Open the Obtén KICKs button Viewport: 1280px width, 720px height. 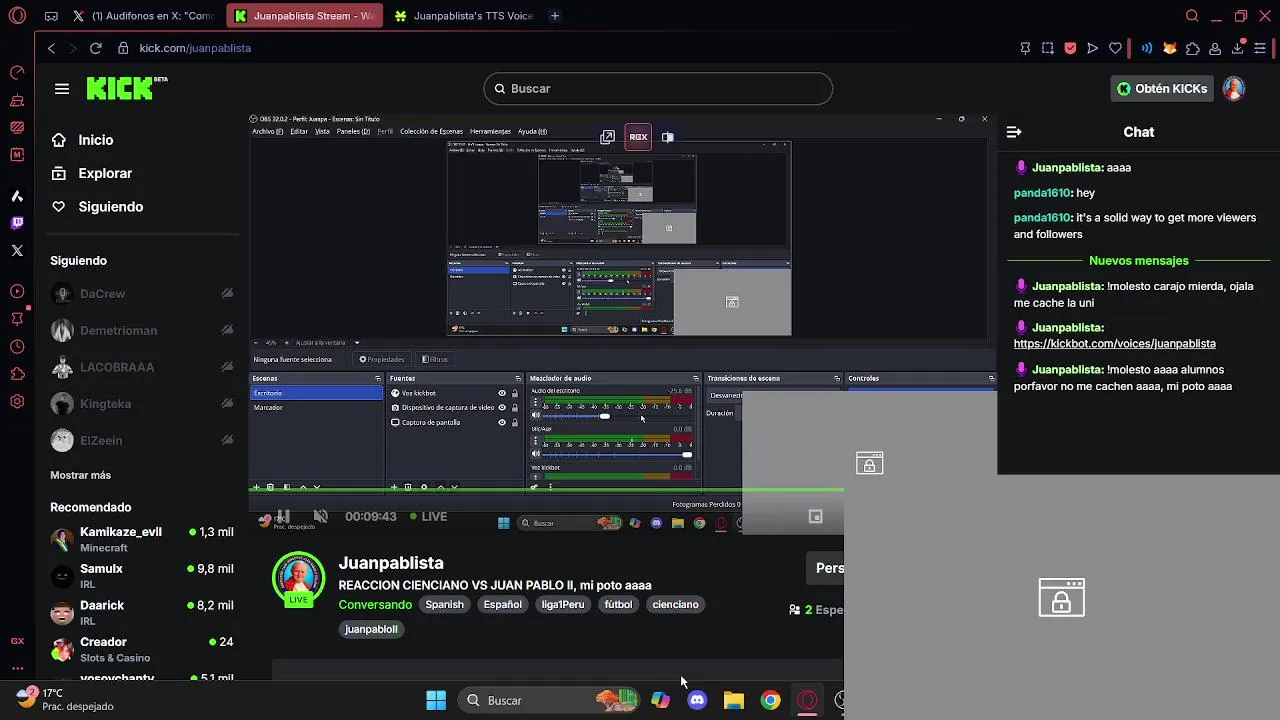click(x=1162, y=89)
